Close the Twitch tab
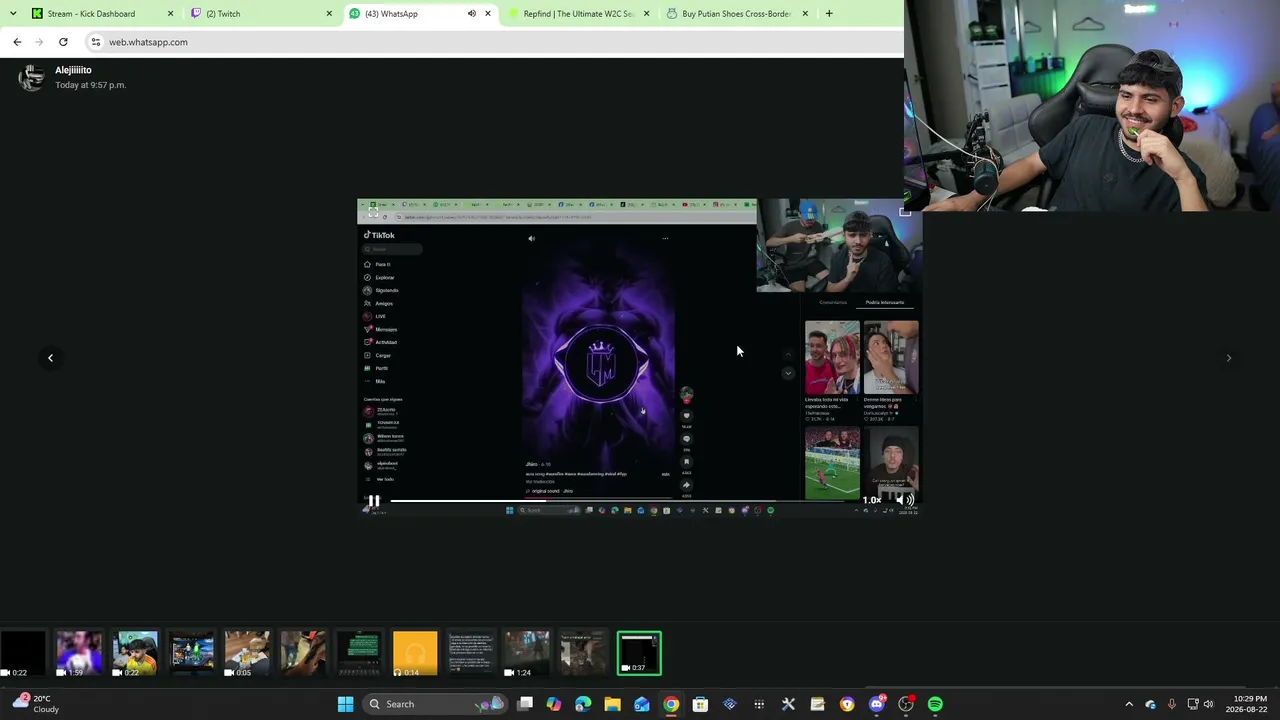Viewport: 1280px width, 720px height. click(x=329, y=14)
